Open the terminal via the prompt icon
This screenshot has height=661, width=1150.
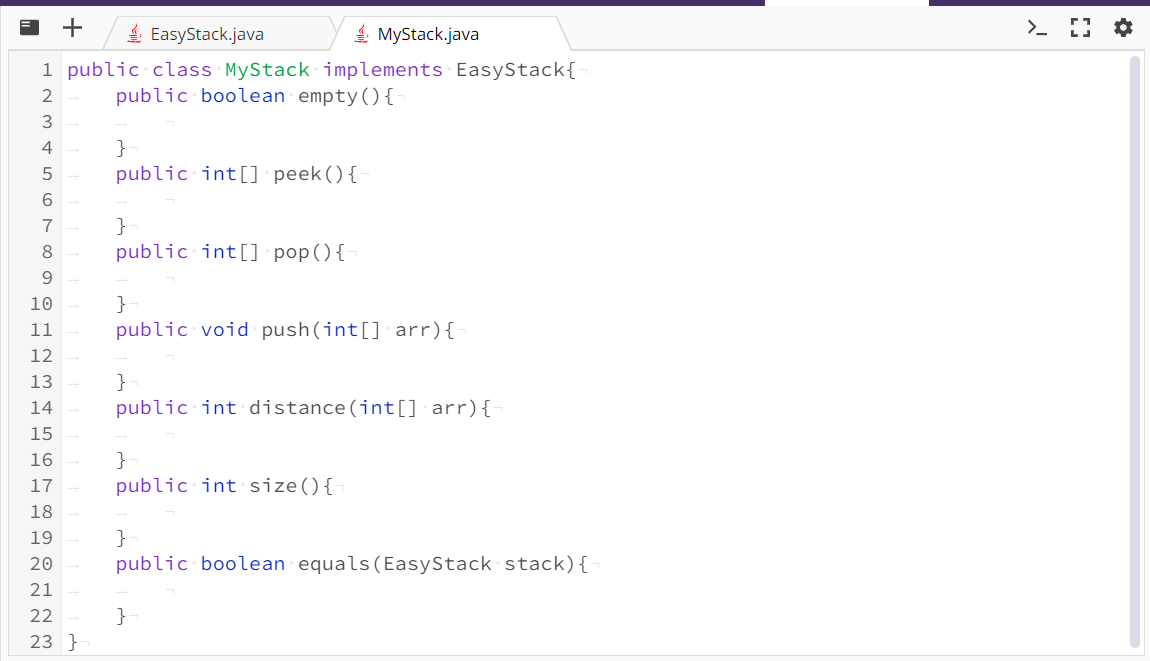[x=1038, y=28]
